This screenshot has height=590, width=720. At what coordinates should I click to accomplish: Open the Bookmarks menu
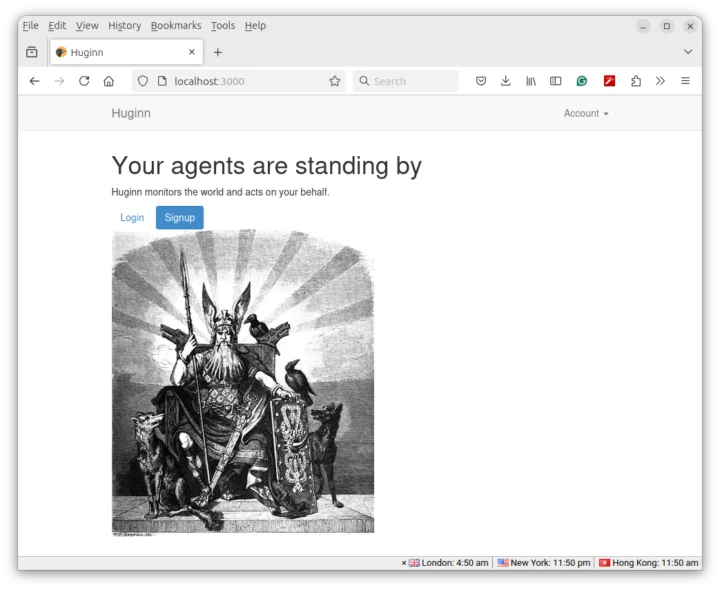[x=176, y=26]
